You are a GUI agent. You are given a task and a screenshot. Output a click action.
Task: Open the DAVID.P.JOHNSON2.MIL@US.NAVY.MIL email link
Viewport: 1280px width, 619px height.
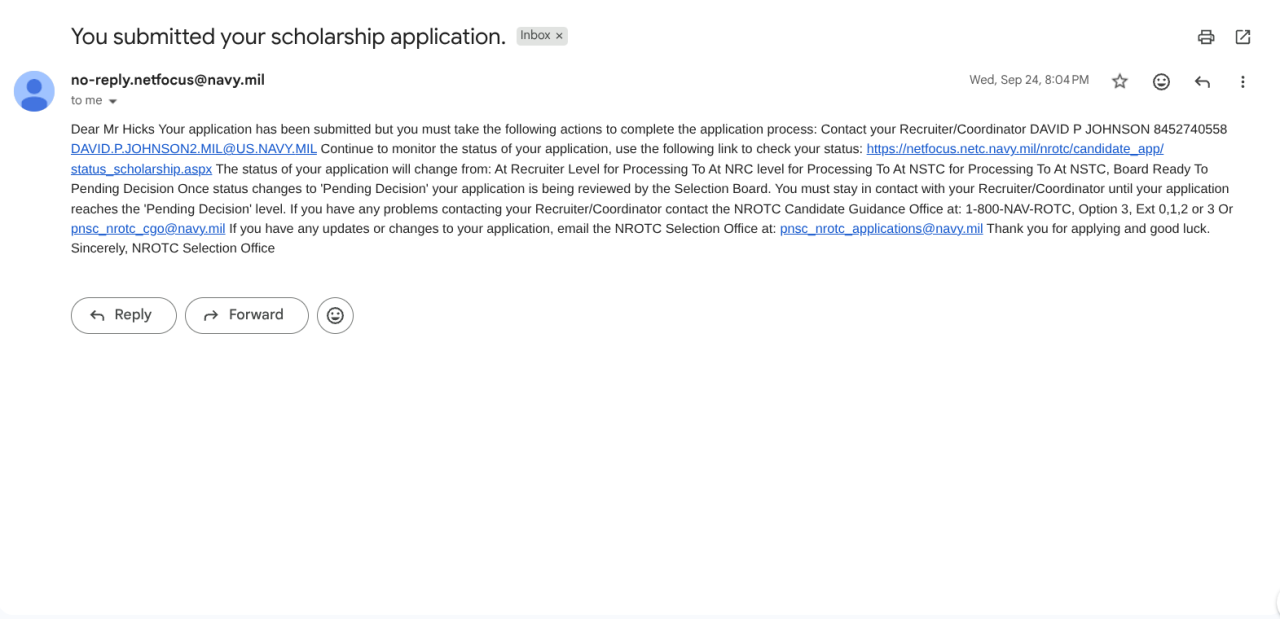tap(193, 149)
